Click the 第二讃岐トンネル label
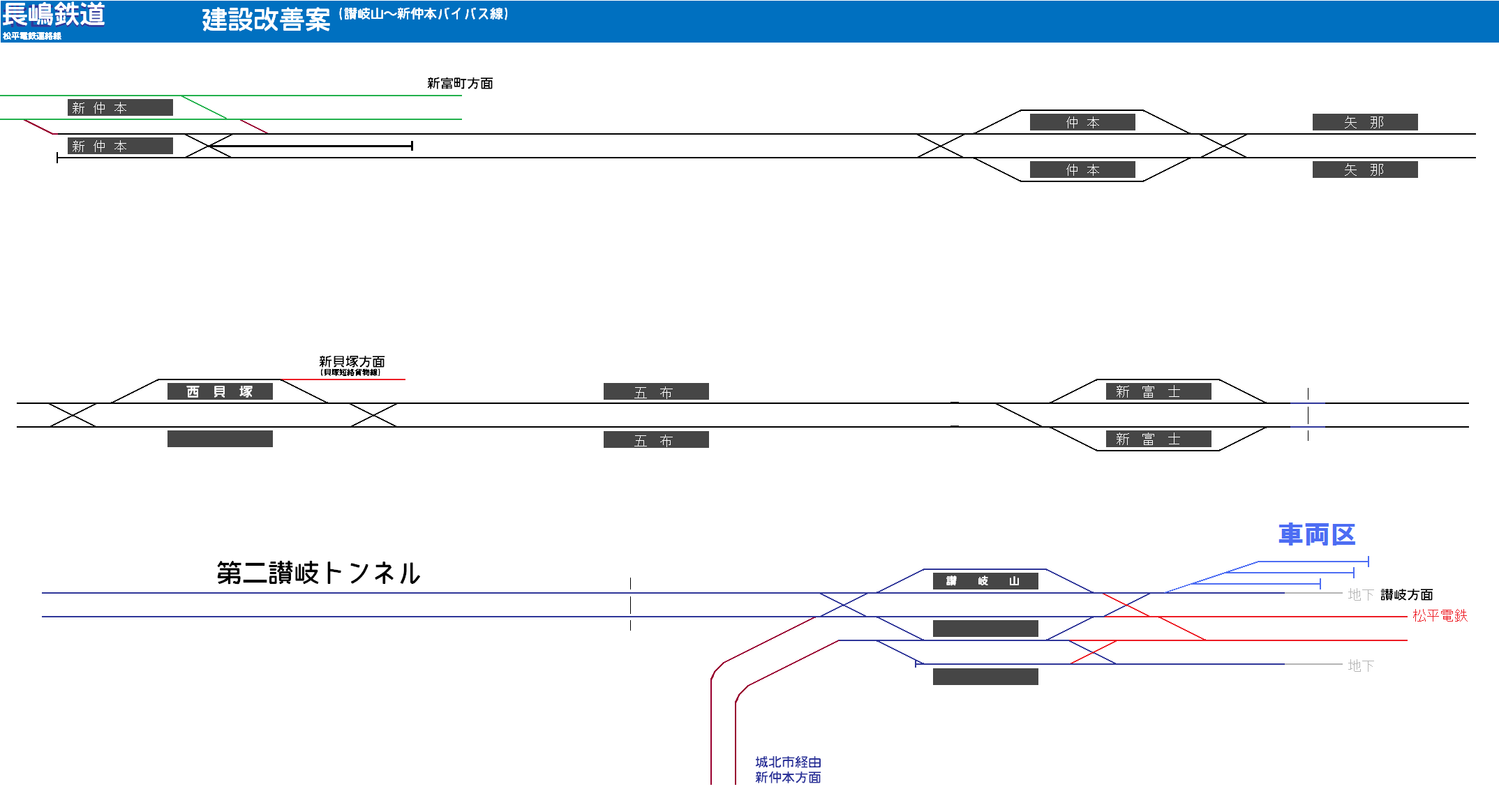Image resolution: width=1499 pixels, height=812 pixels. point(318,573)
